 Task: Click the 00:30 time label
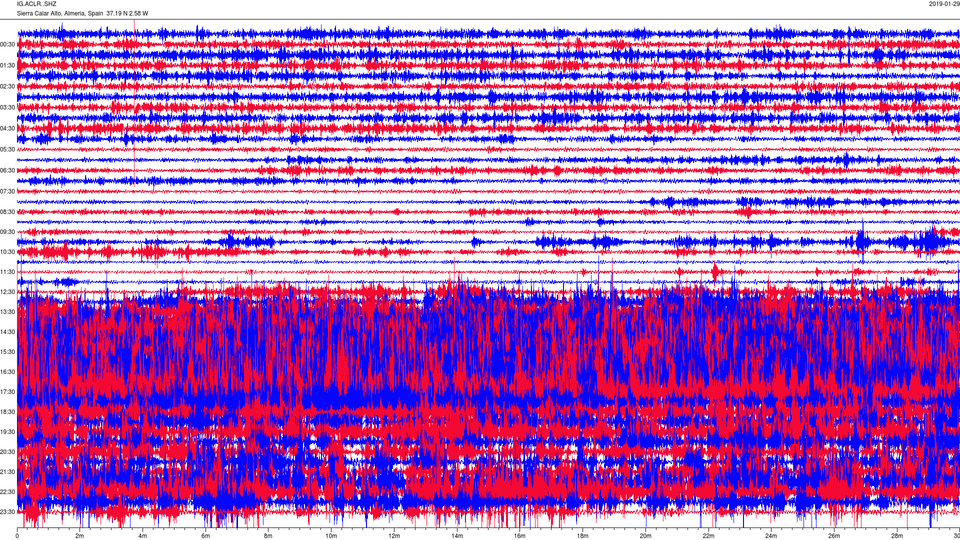pyautogui.click(x=7, y=45)
